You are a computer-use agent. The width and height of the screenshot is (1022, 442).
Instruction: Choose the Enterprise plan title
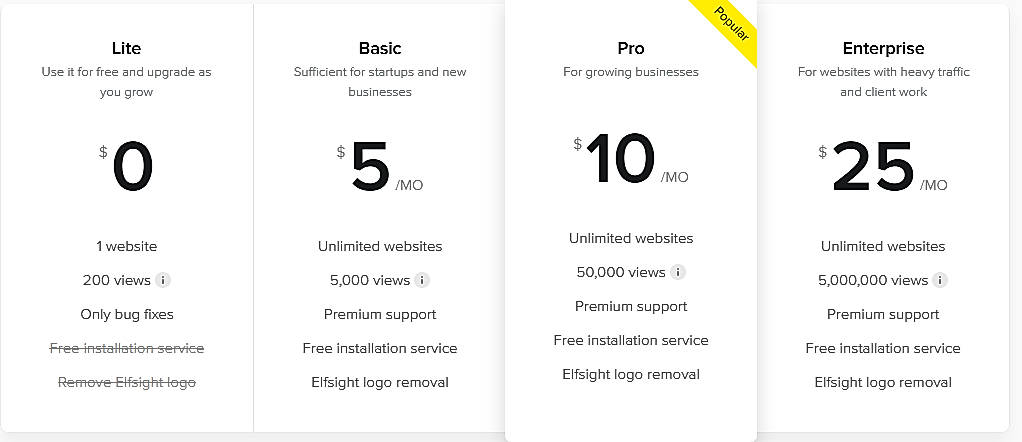coord(883,48)
